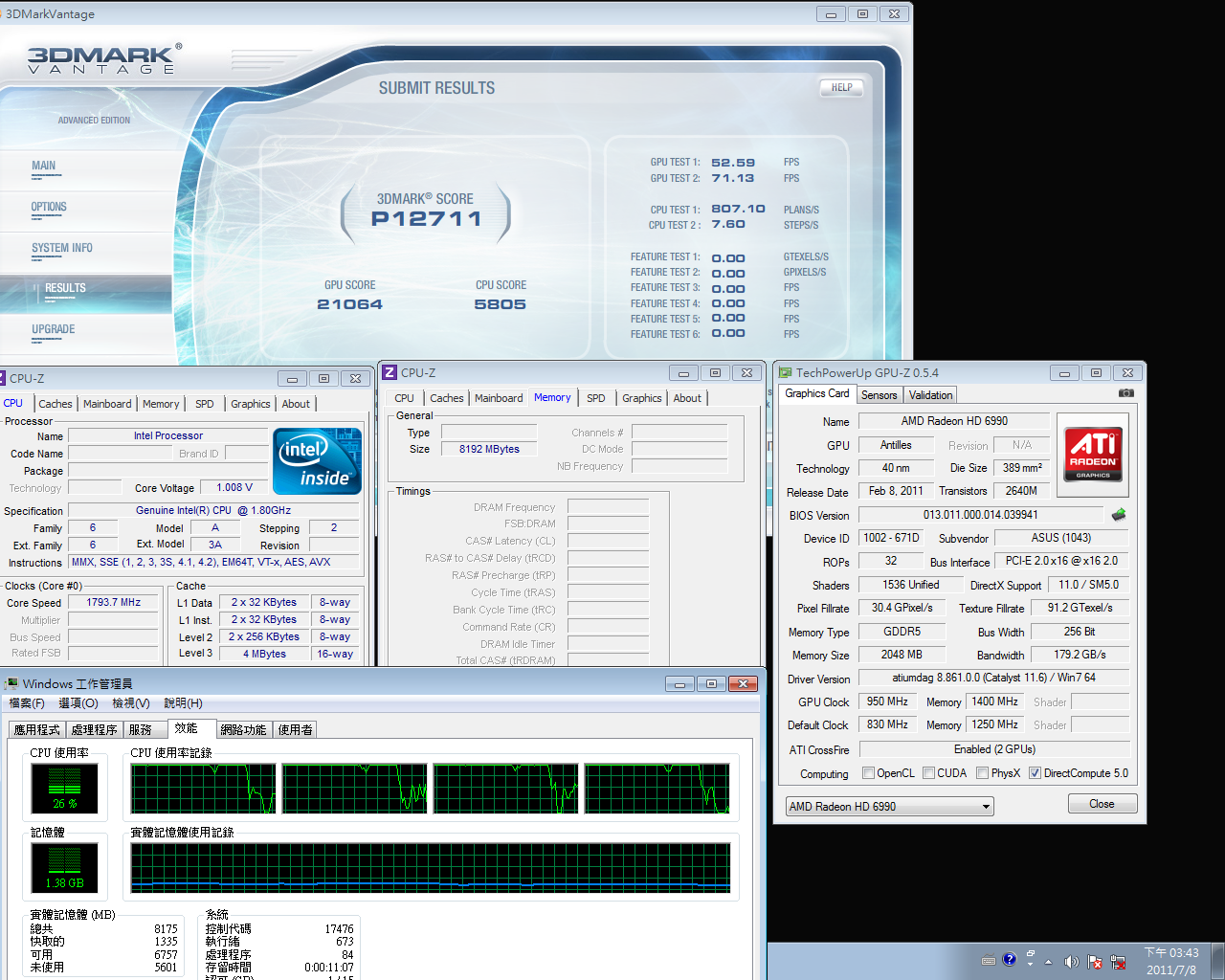Click the HELP button in 3DMark Vantage
This screenshot has height=980, width=1225.
coord(841,87)
